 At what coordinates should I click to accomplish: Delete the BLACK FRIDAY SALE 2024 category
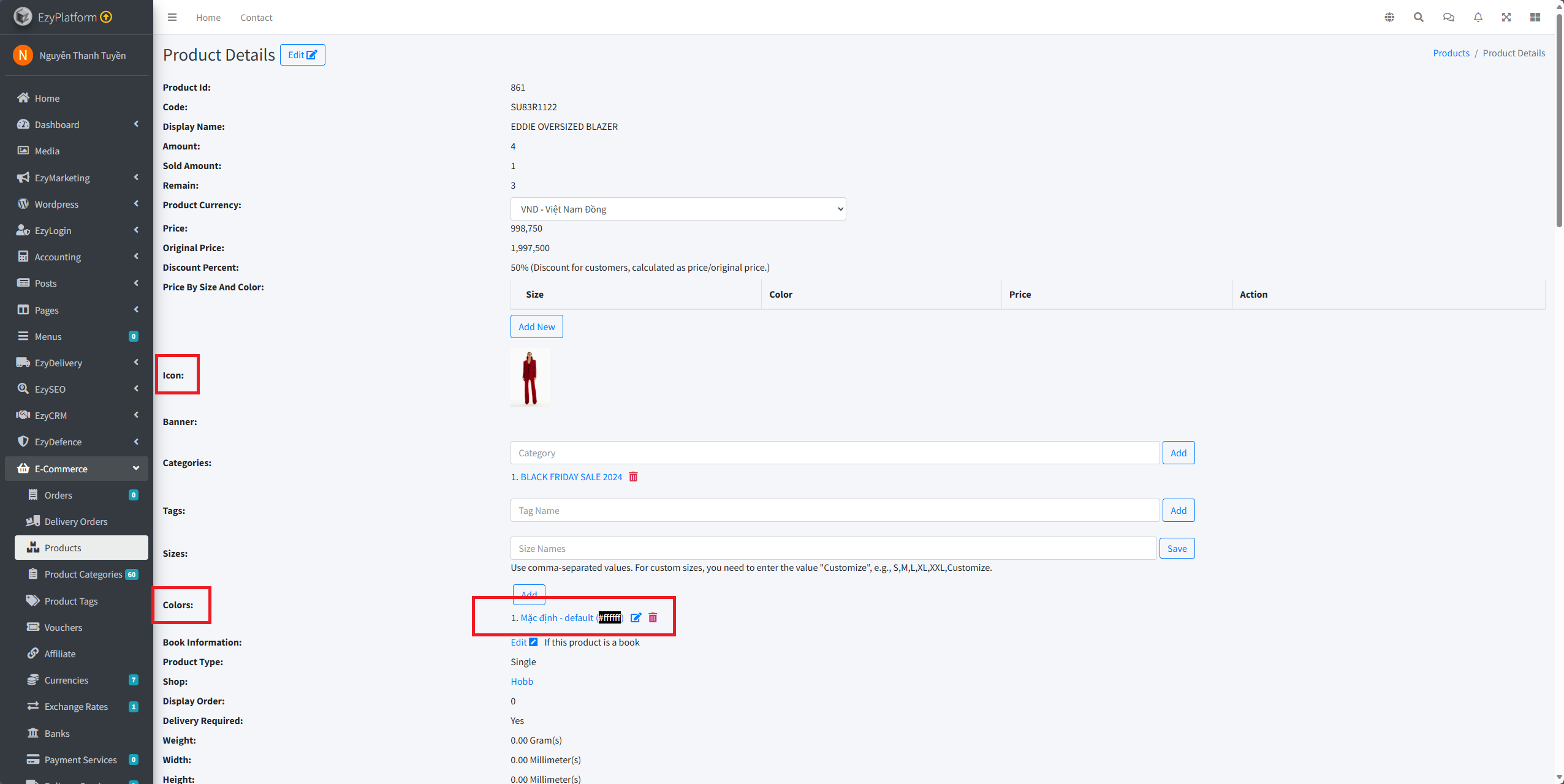coord(633,477)
